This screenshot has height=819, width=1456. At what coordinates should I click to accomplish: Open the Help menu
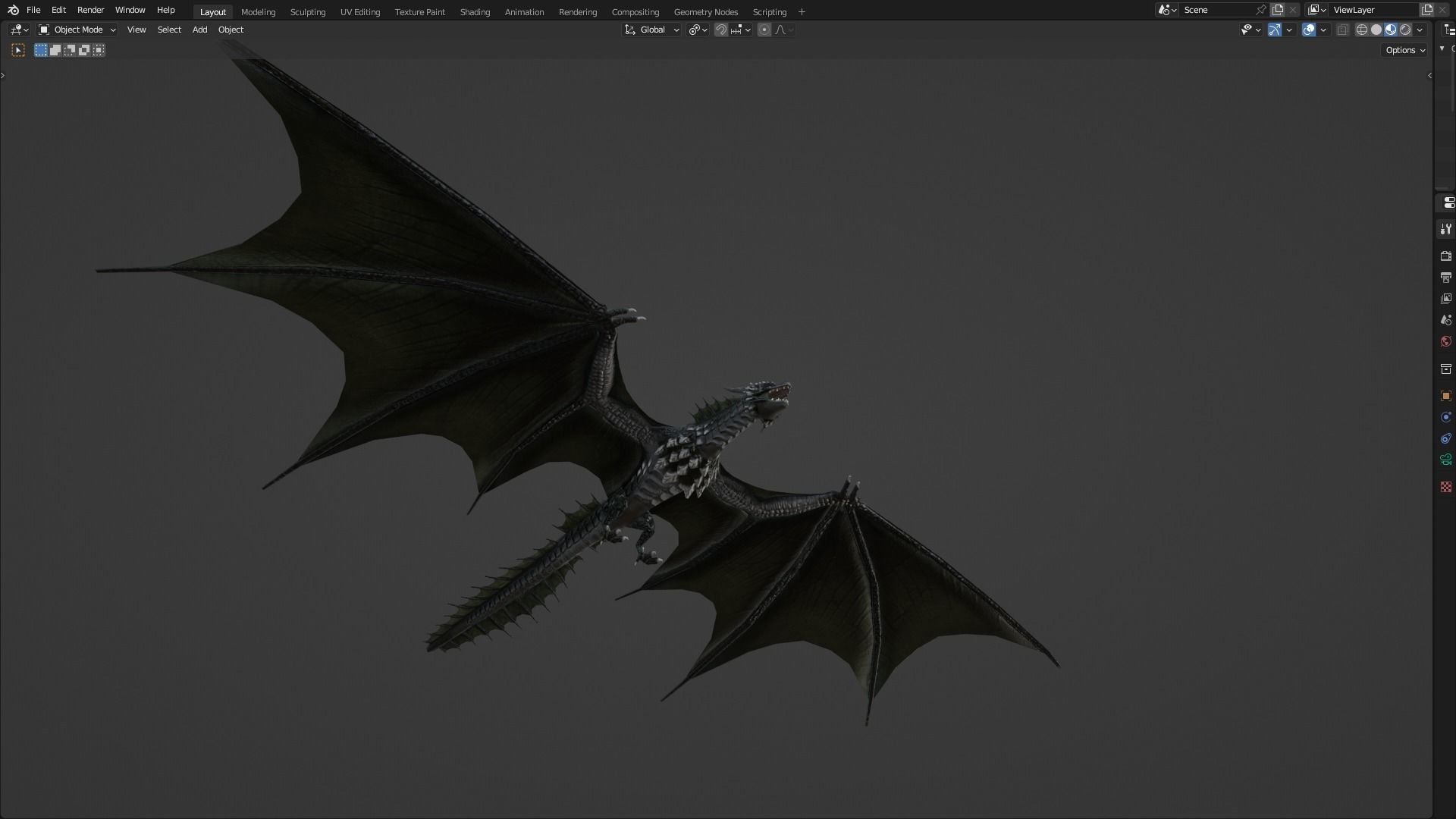point(165,10)
